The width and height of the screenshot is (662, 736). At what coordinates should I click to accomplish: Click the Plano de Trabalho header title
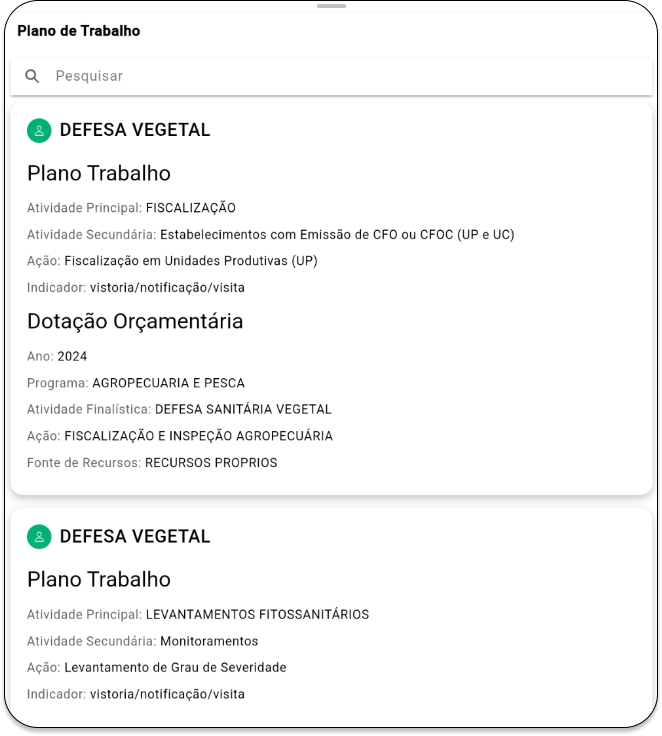click(x=79, y=31)
